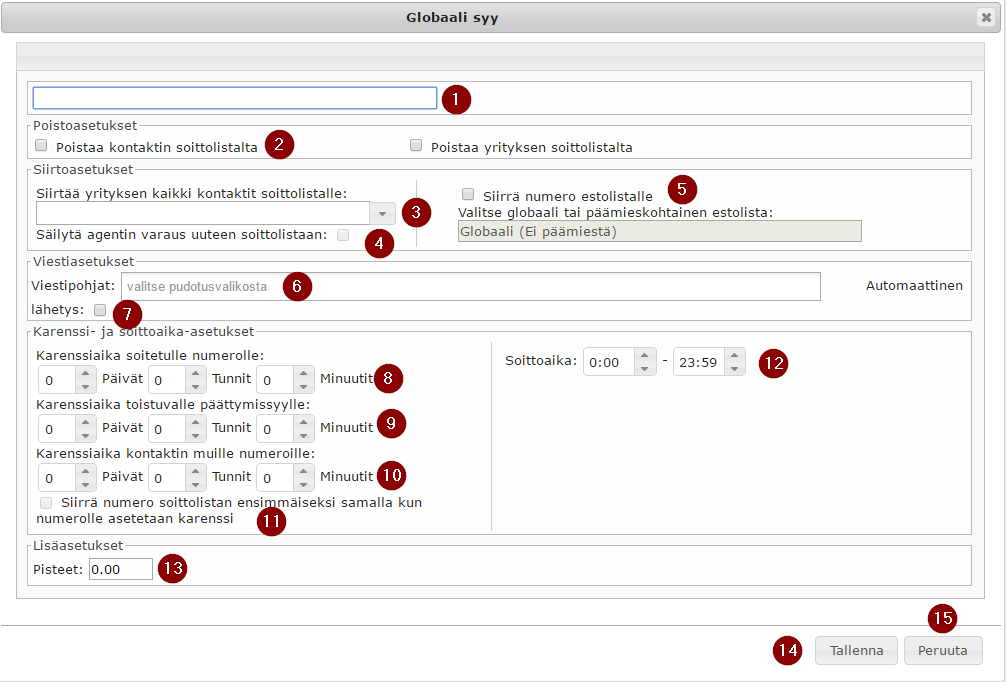Decrease Päivät for toistuvalle päättymissyylle karenssi
Viewport: 1006px width, 682px height.
[x=85, y=435]
